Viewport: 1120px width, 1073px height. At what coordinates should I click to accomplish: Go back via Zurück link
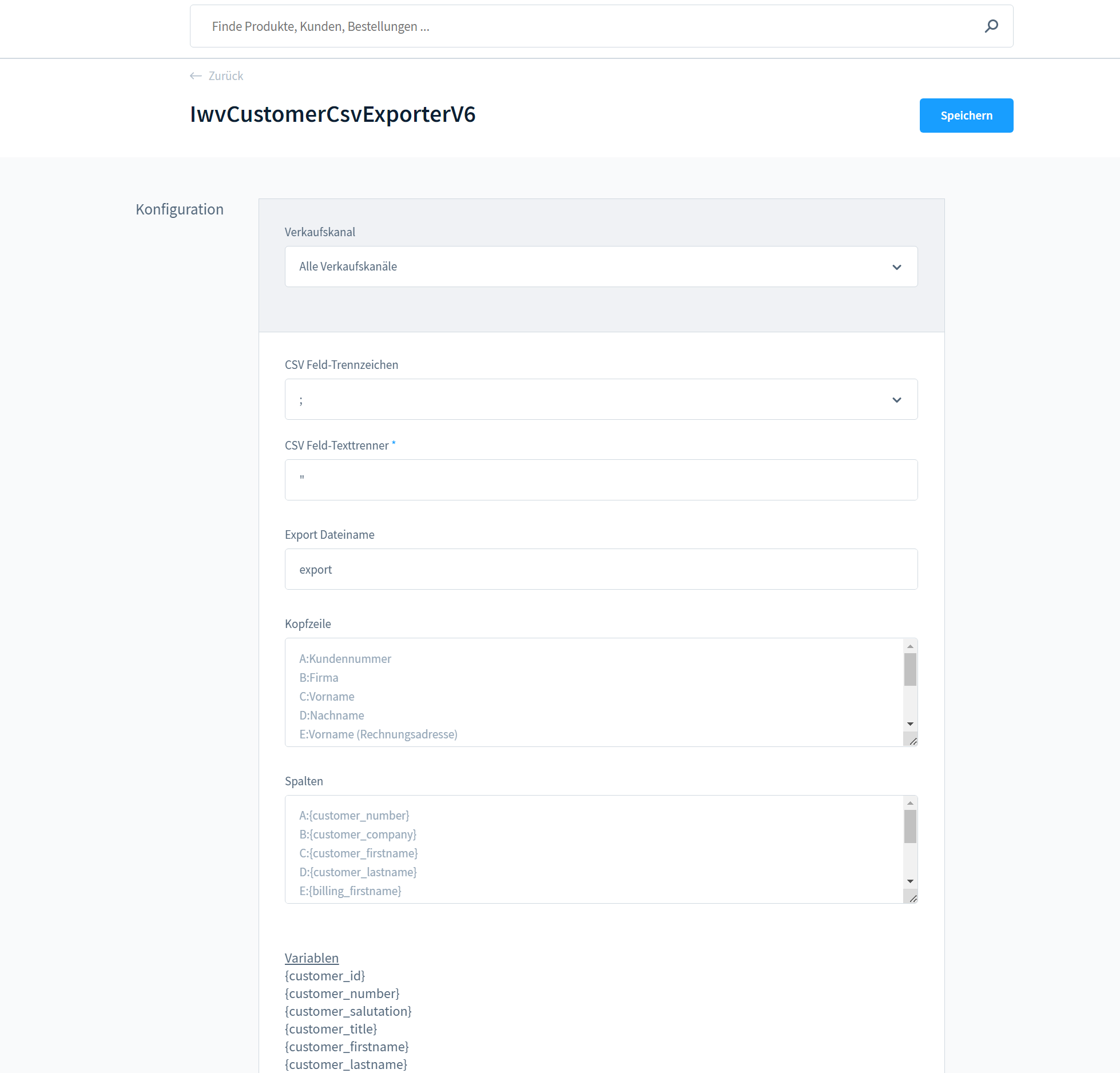click(225, 76)
